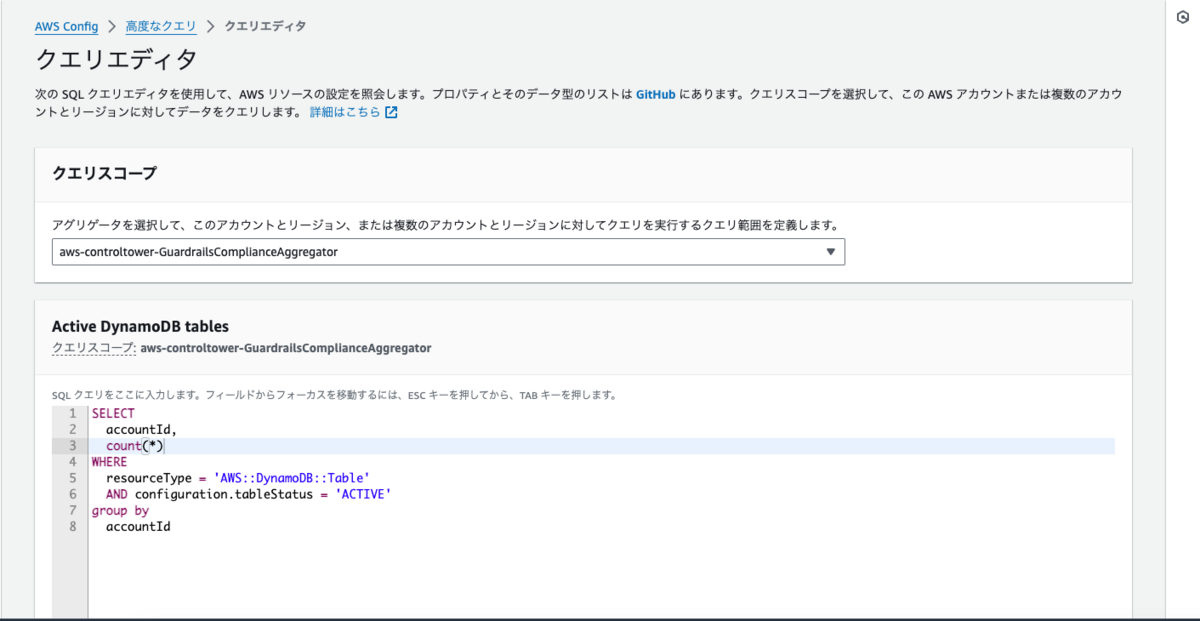The image size is (1200, 621).
Task: Click group by keyword on line 7
Action: (120, 510)
